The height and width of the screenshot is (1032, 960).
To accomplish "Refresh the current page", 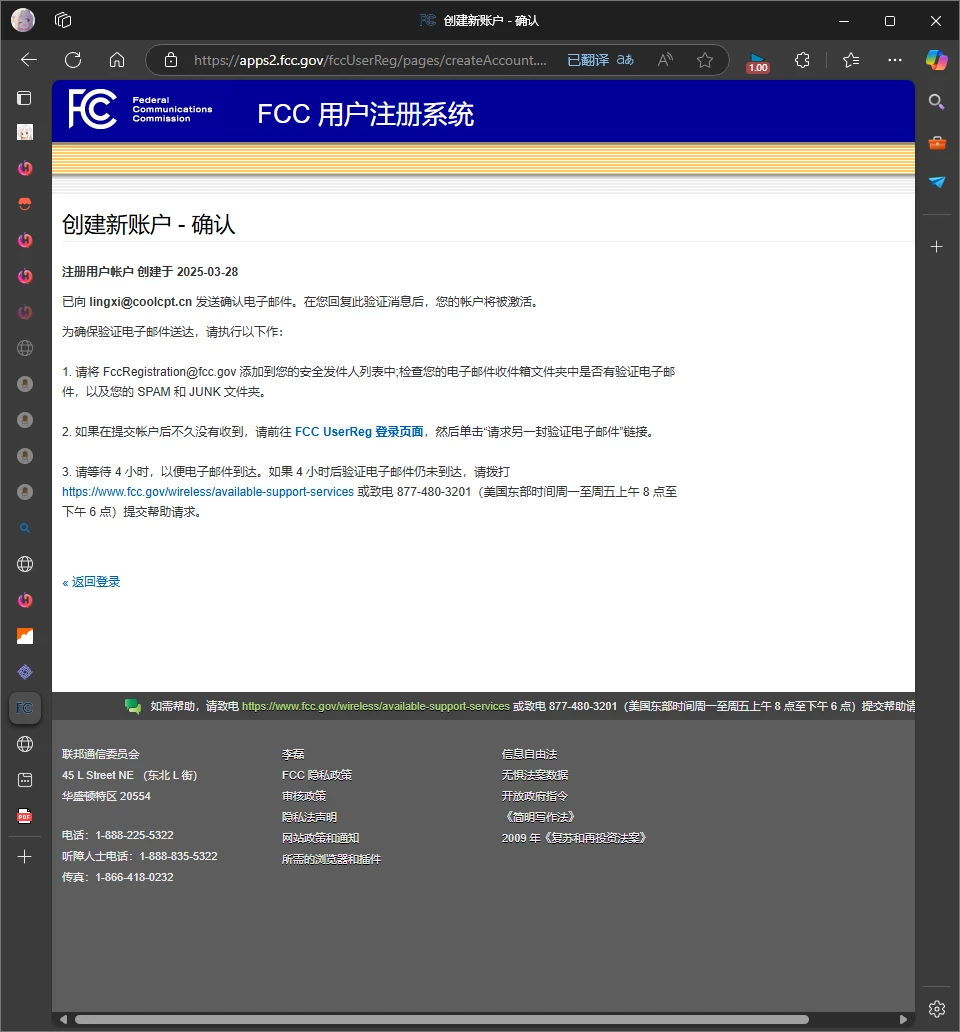I will 72,60.
